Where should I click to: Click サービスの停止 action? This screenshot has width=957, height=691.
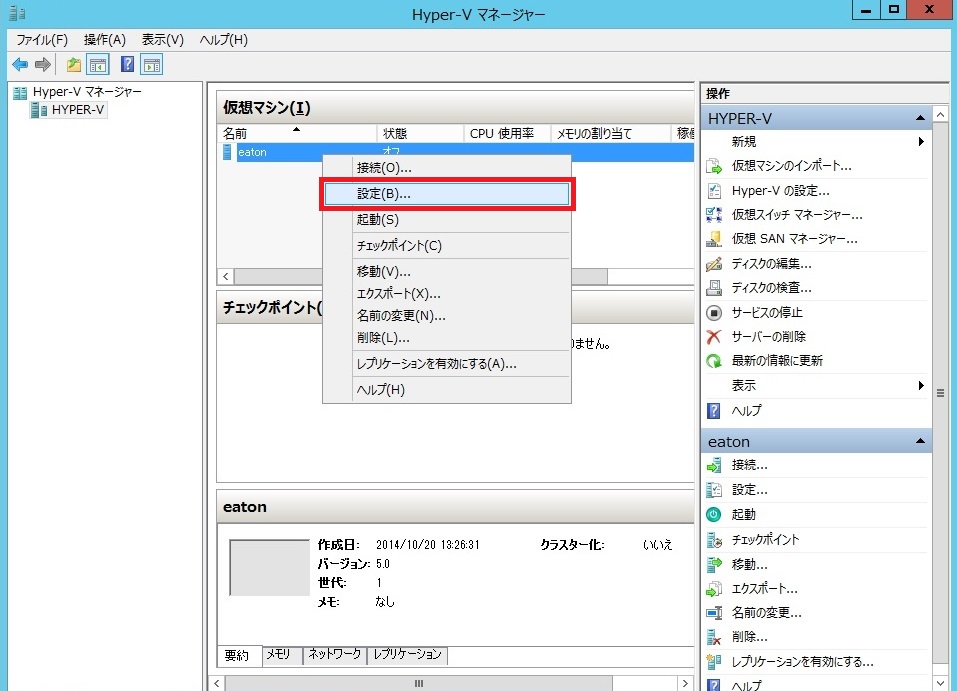pos(768,312)
